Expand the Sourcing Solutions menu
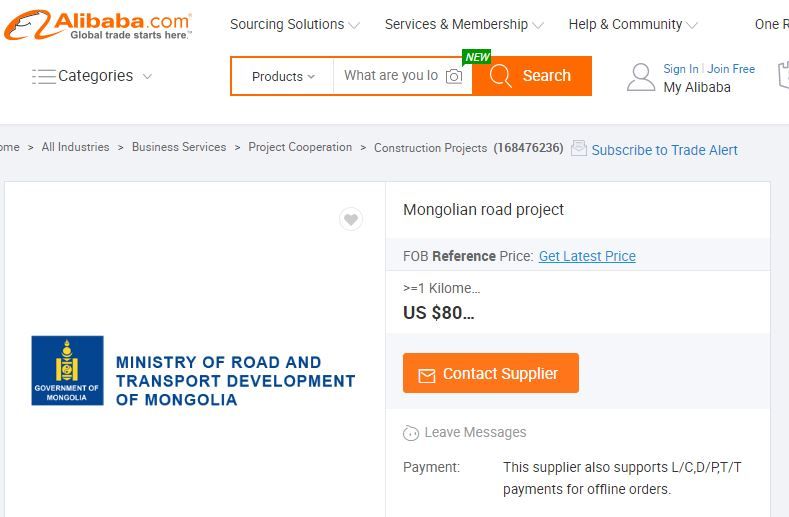Viewport: 789px width, 517px height. click(295, 24)
